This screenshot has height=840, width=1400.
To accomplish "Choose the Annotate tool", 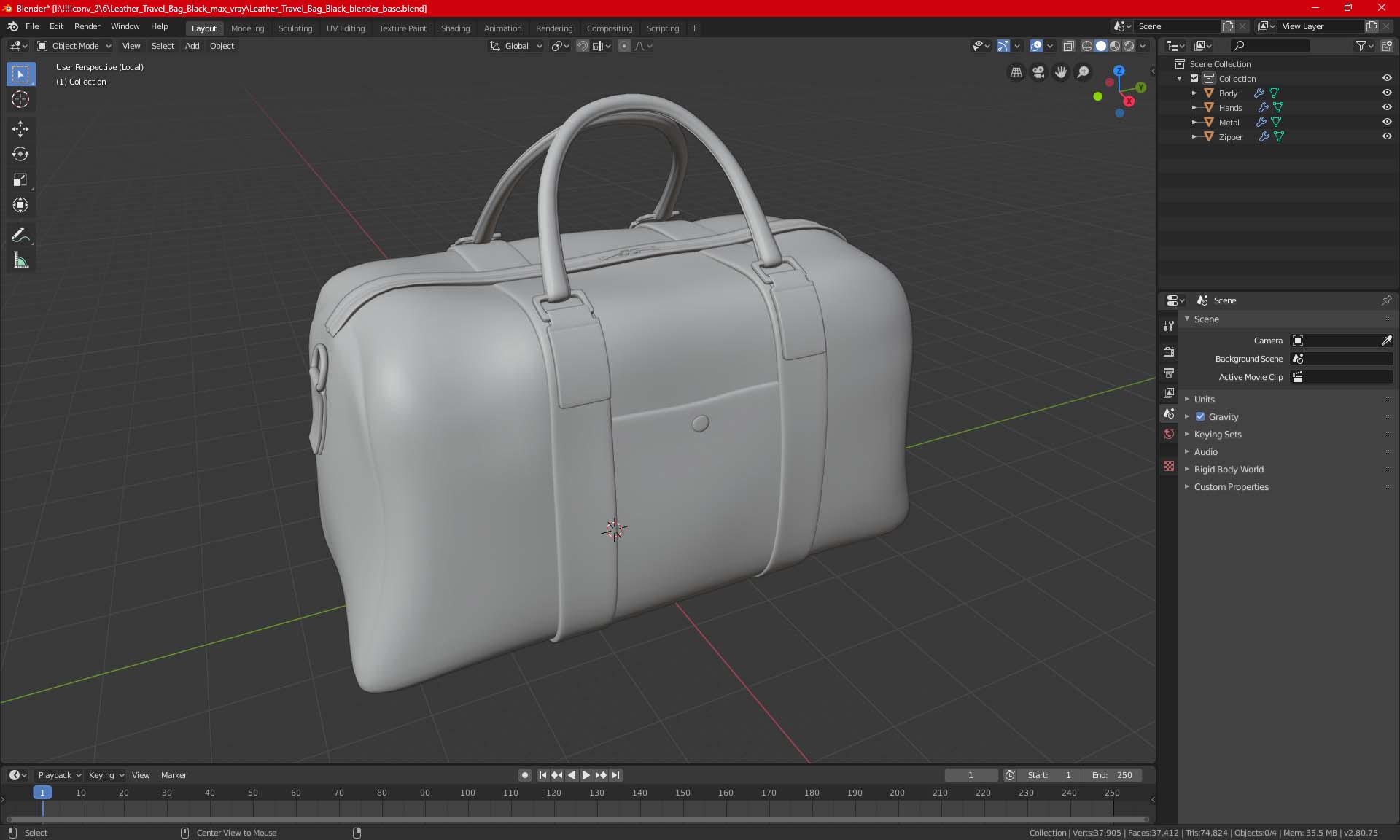I will point(20,236).
